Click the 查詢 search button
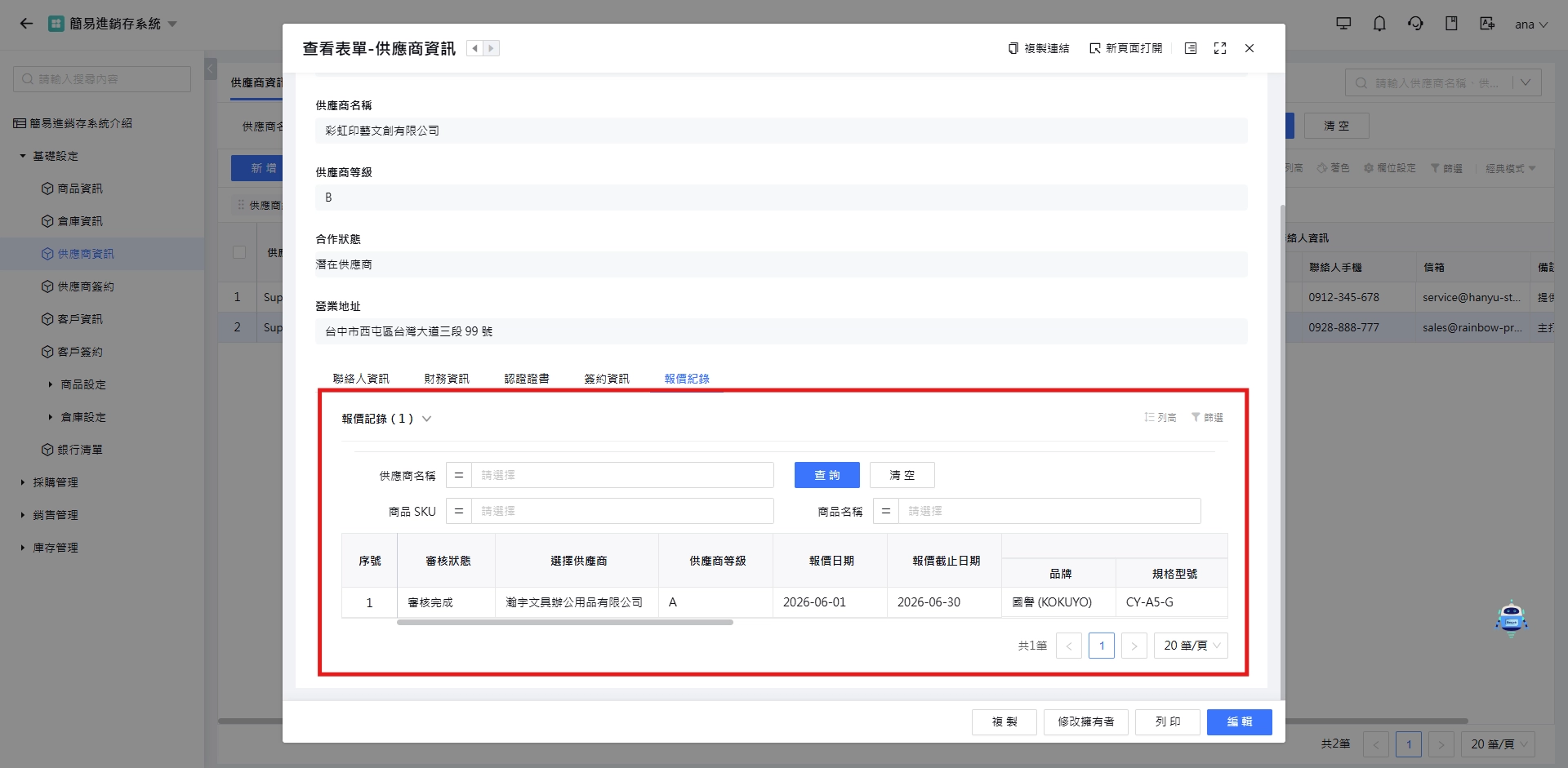This screenshot has width=1568, height=768. coord(827,475)
